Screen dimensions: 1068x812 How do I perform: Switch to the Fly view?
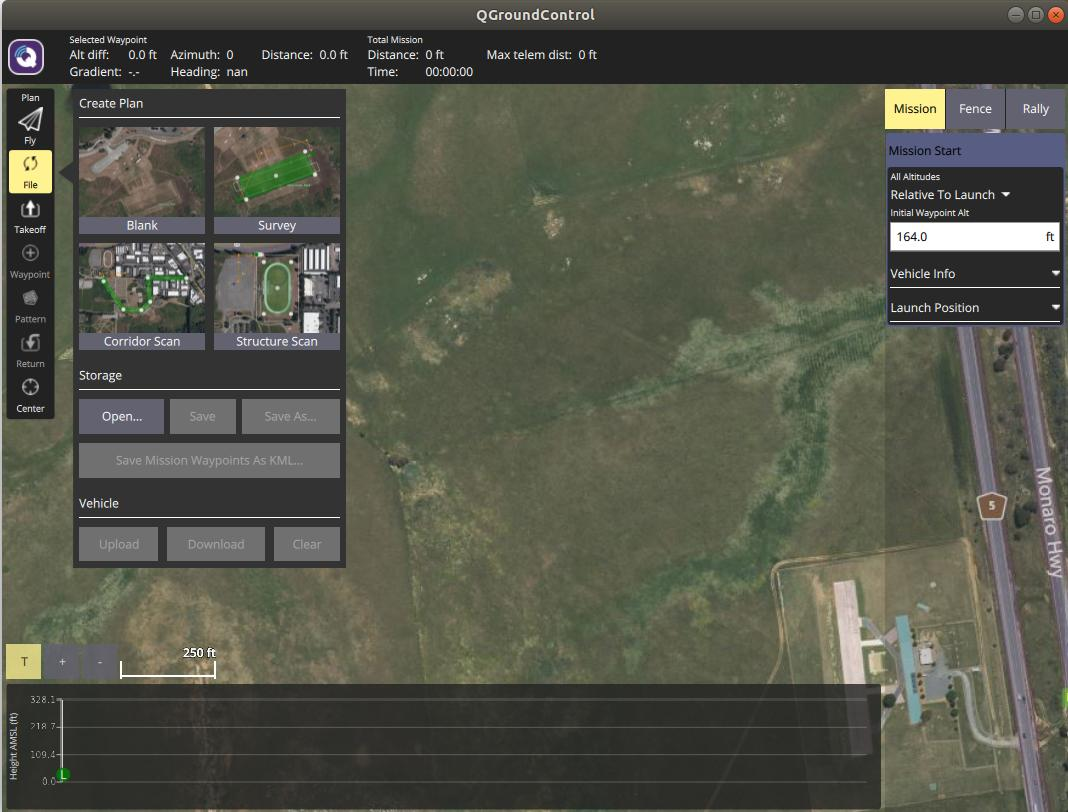(x=29, y=120)
